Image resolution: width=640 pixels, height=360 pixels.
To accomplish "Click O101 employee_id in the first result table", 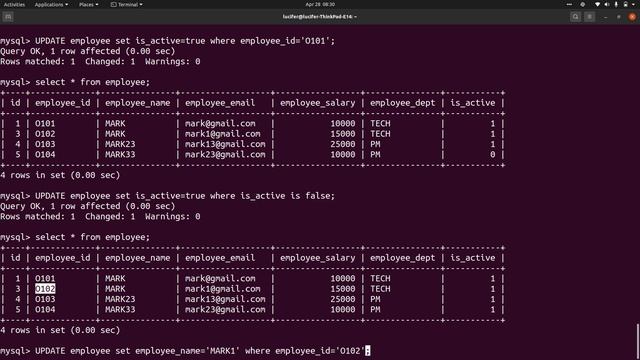I will click(x=45, y=123).
